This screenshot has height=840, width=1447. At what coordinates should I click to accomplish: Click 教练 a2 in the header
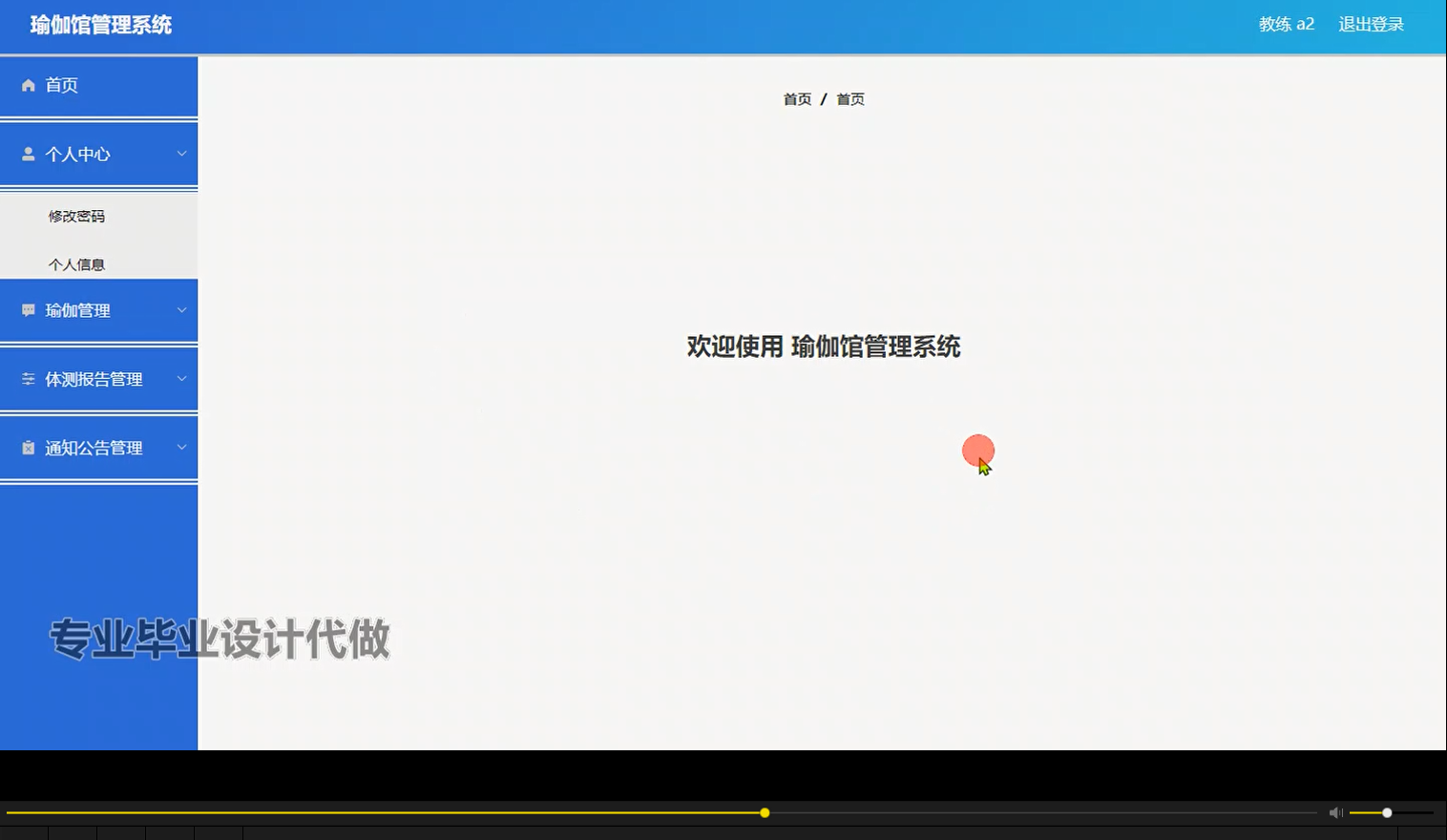point(1286,24)
